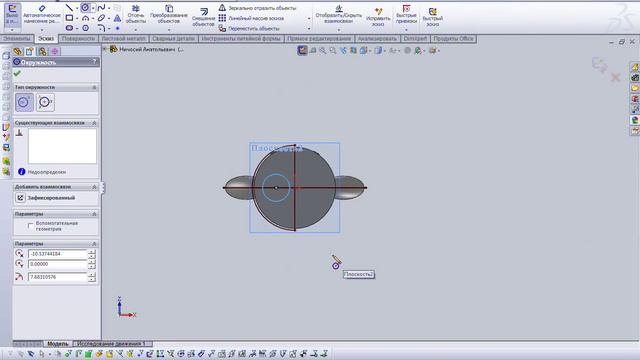Screen dimensions: 640x360
Task: Collapse Добавить взаимосвязи section
Action: (94, 187)
